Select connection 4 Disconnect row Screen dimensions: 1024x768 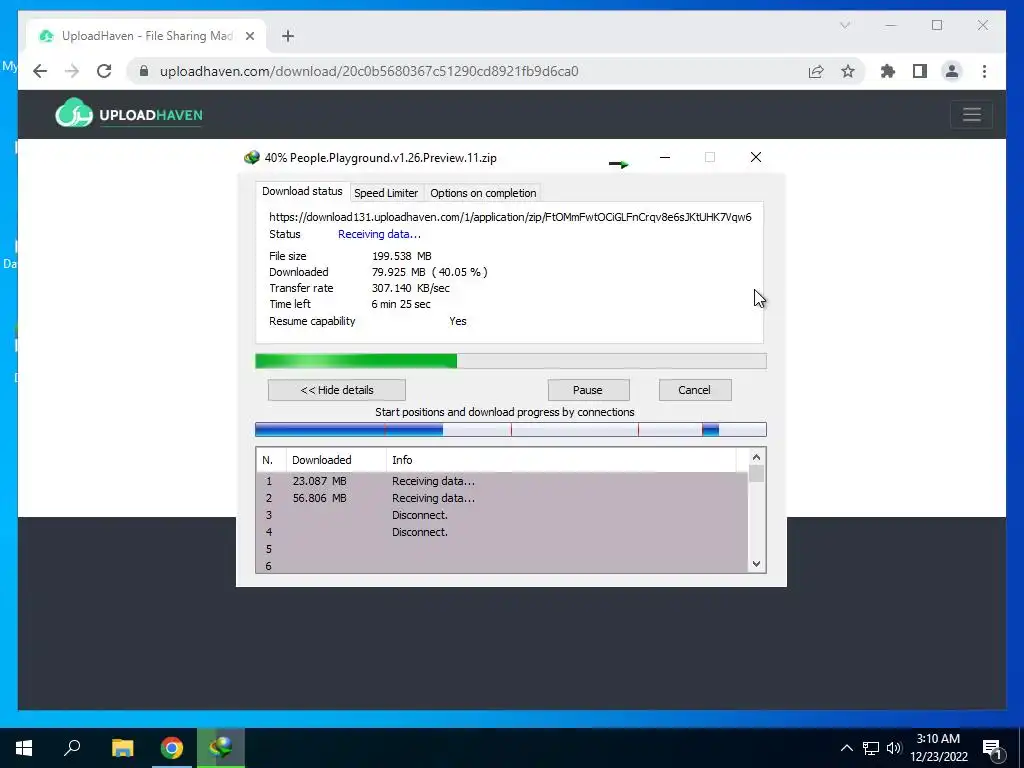[x=502, y=532]
